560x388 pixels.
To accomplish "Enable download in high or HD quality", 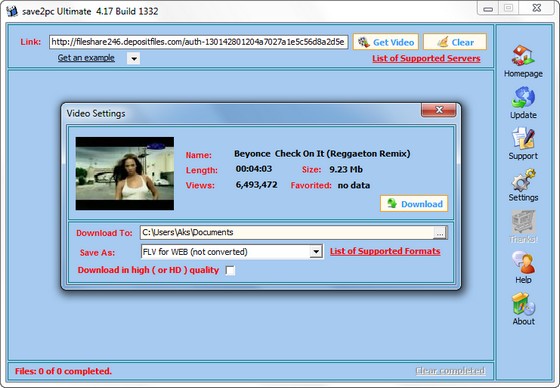I will coord(230,270).
